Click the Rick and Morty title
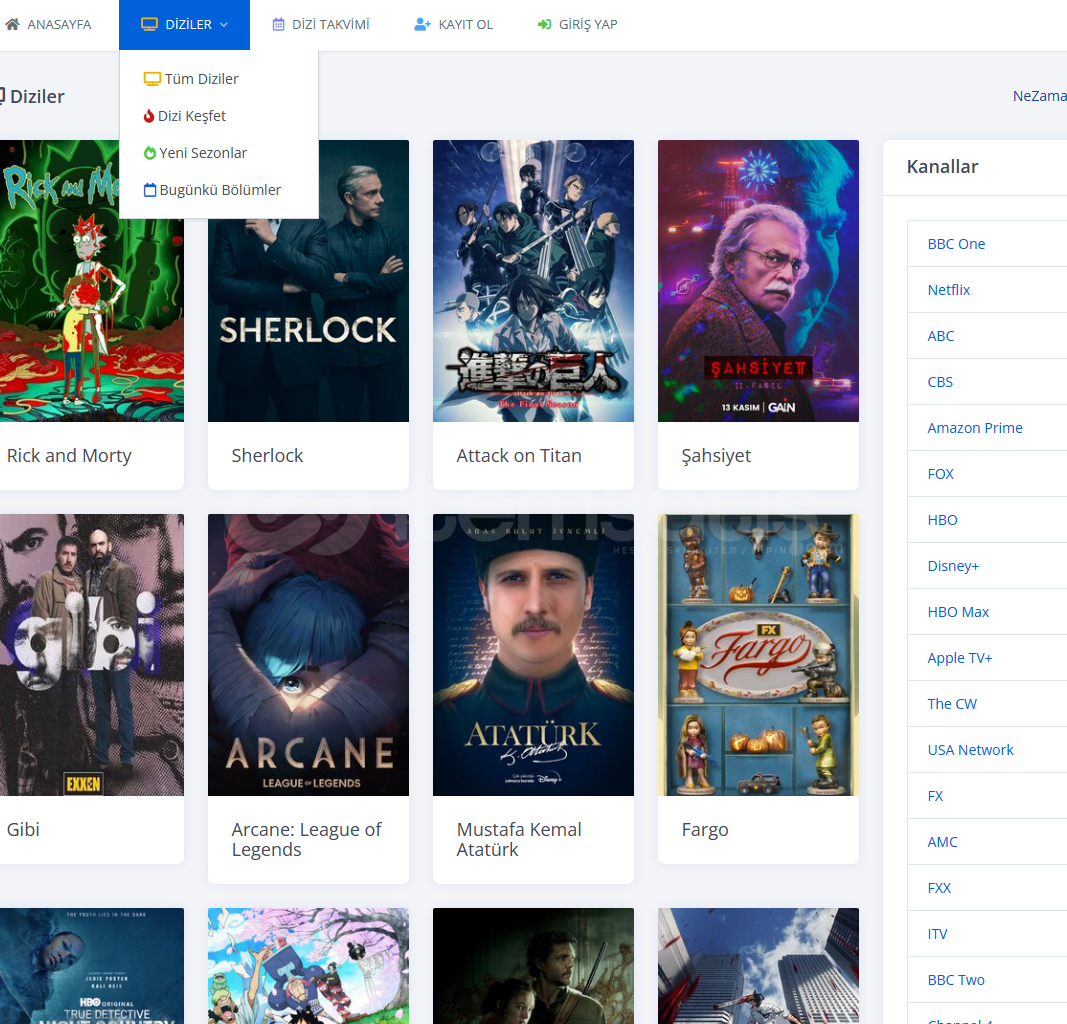1067x1024 pixels. (x=69, y=456)
